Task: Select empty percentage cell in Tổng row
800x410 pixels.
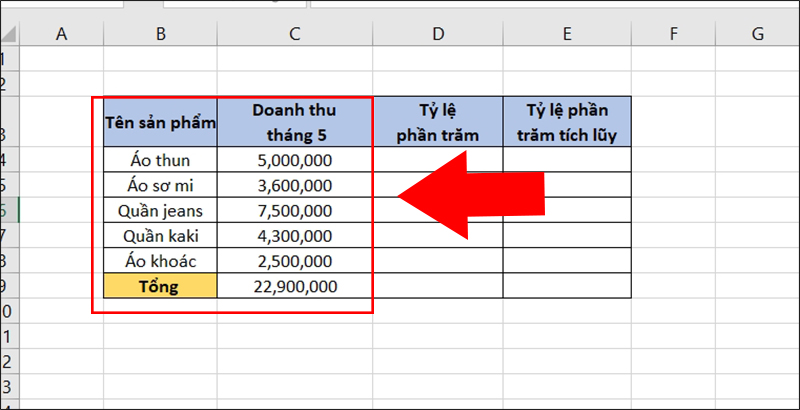Action: [438, 286]
